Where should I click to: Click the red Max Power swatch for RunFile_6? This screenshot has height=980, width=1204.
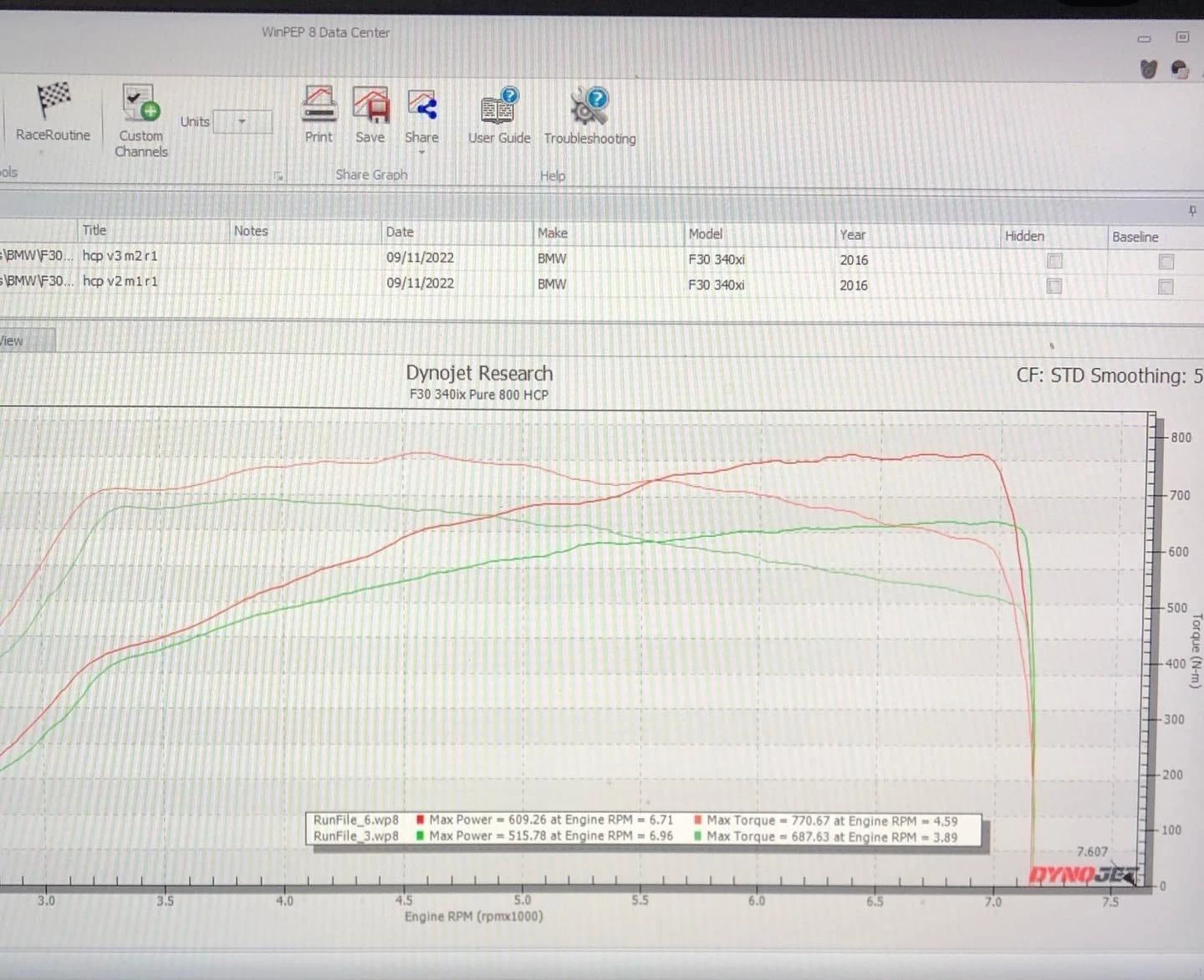[420, 819]
